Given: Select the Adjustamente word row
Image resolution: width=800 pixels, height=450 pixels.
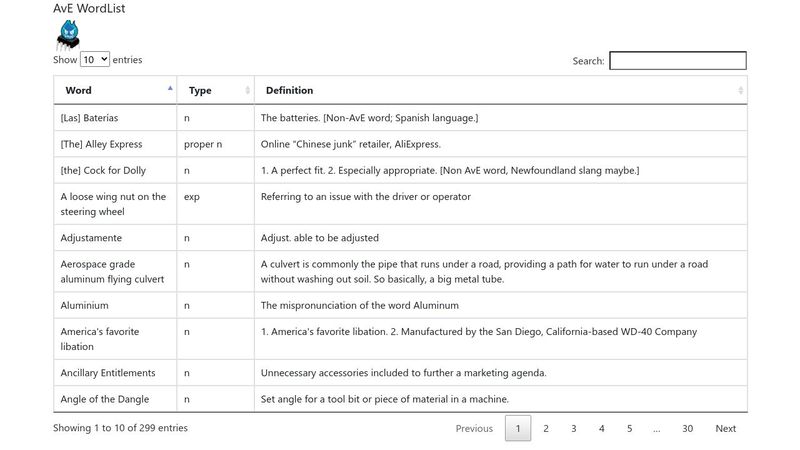Looking at the screenshot, I should tap(92, 238).
